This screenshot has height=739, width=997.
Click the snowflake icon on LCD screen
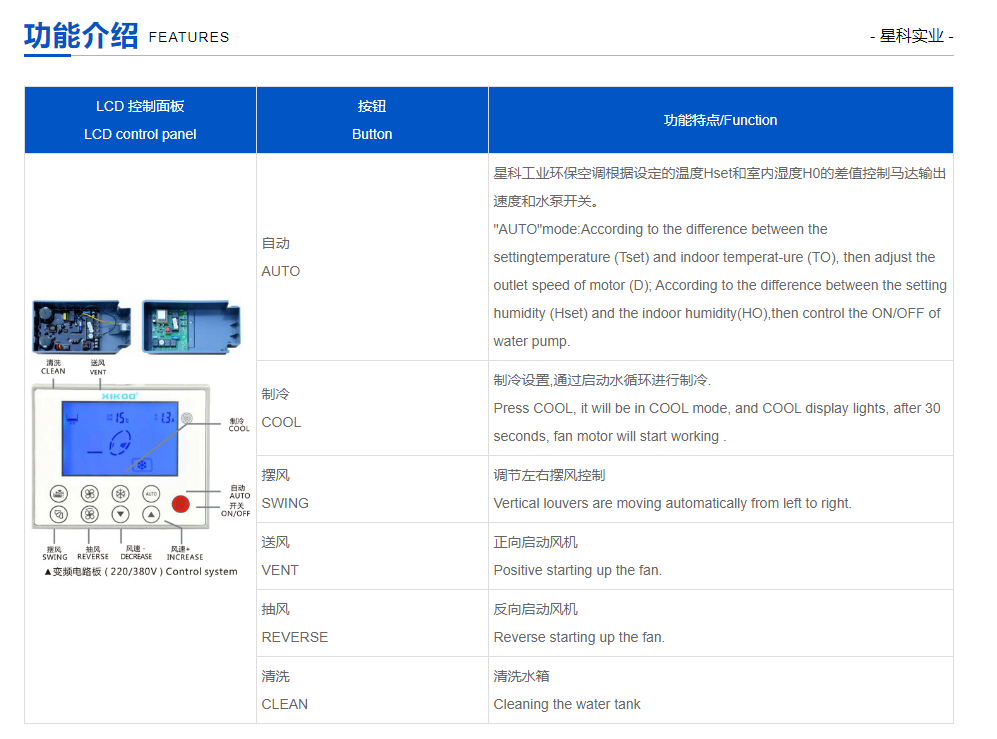(x=143, y=464)
